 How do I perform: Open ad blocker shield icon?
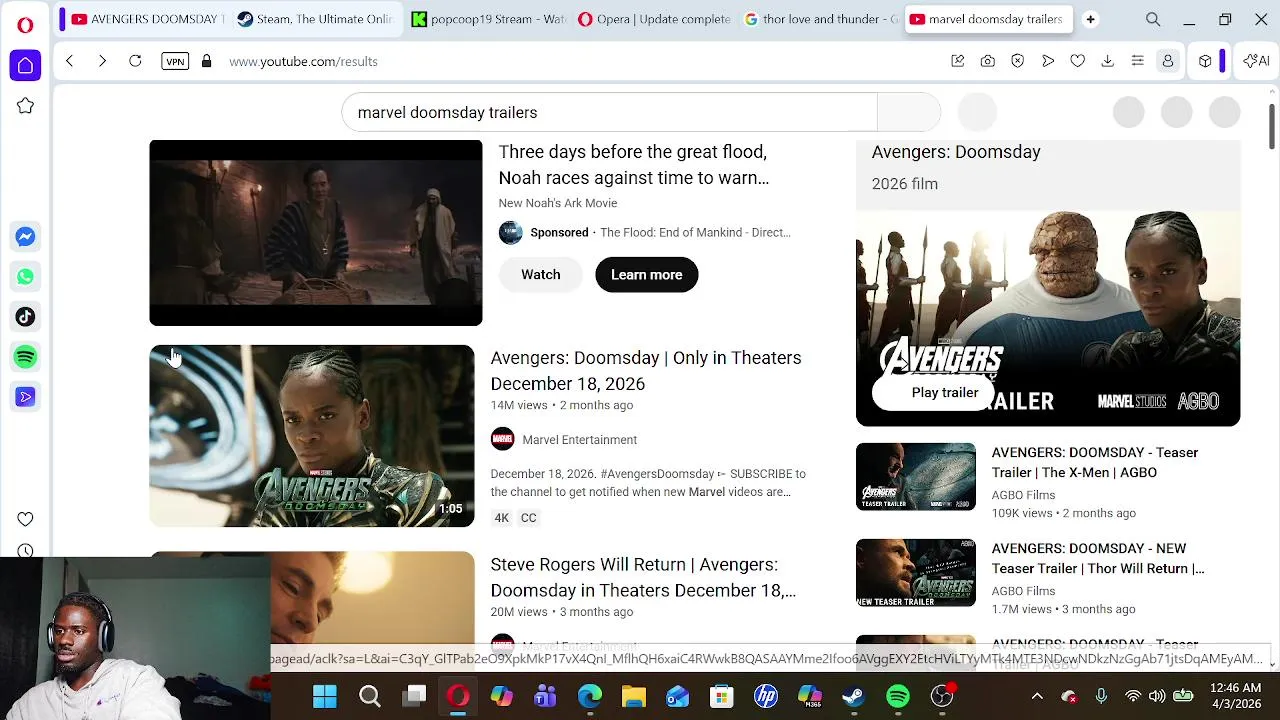(1018, 61)
